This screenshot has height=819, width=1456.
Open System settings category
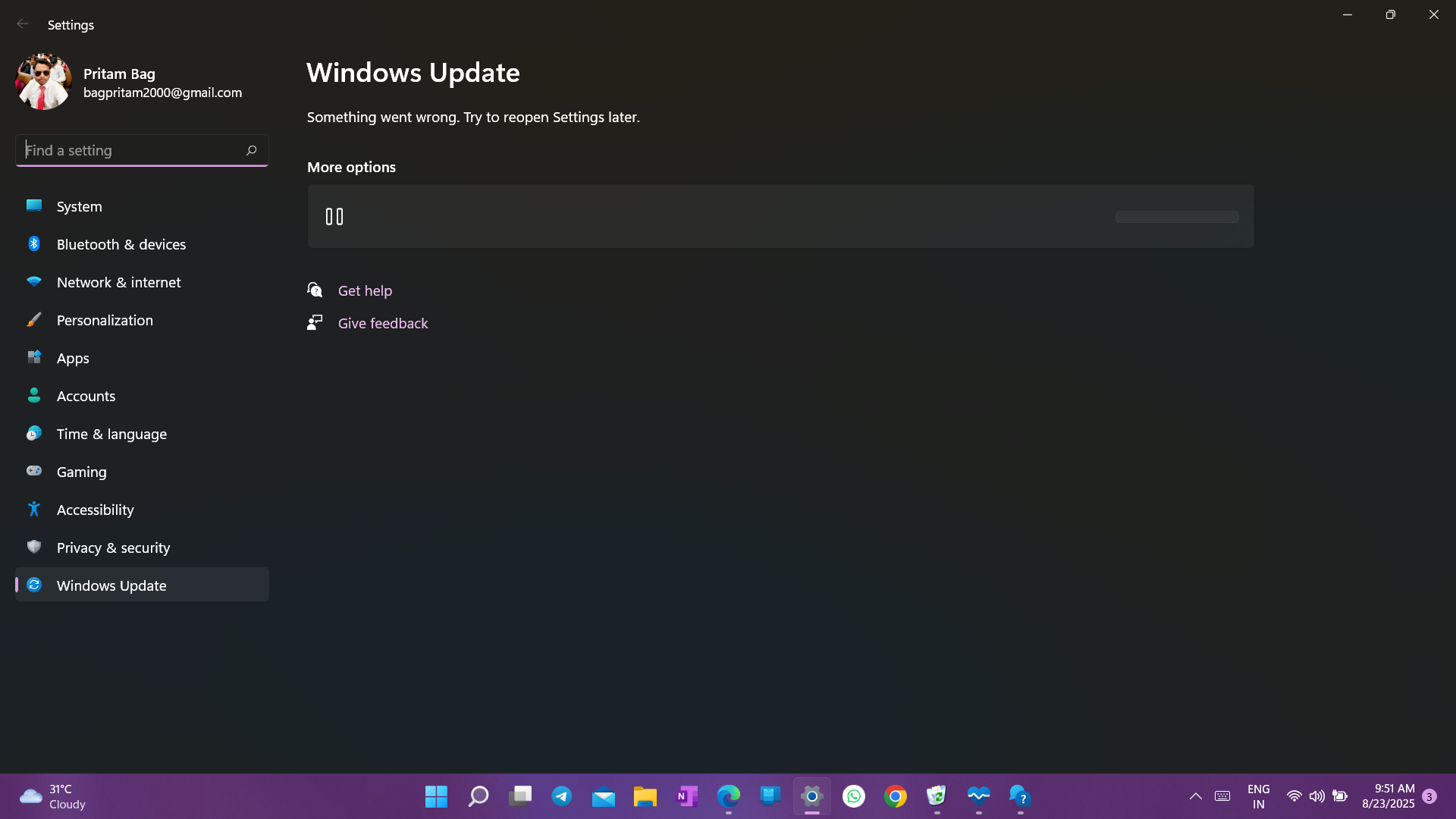coord(142,206)
